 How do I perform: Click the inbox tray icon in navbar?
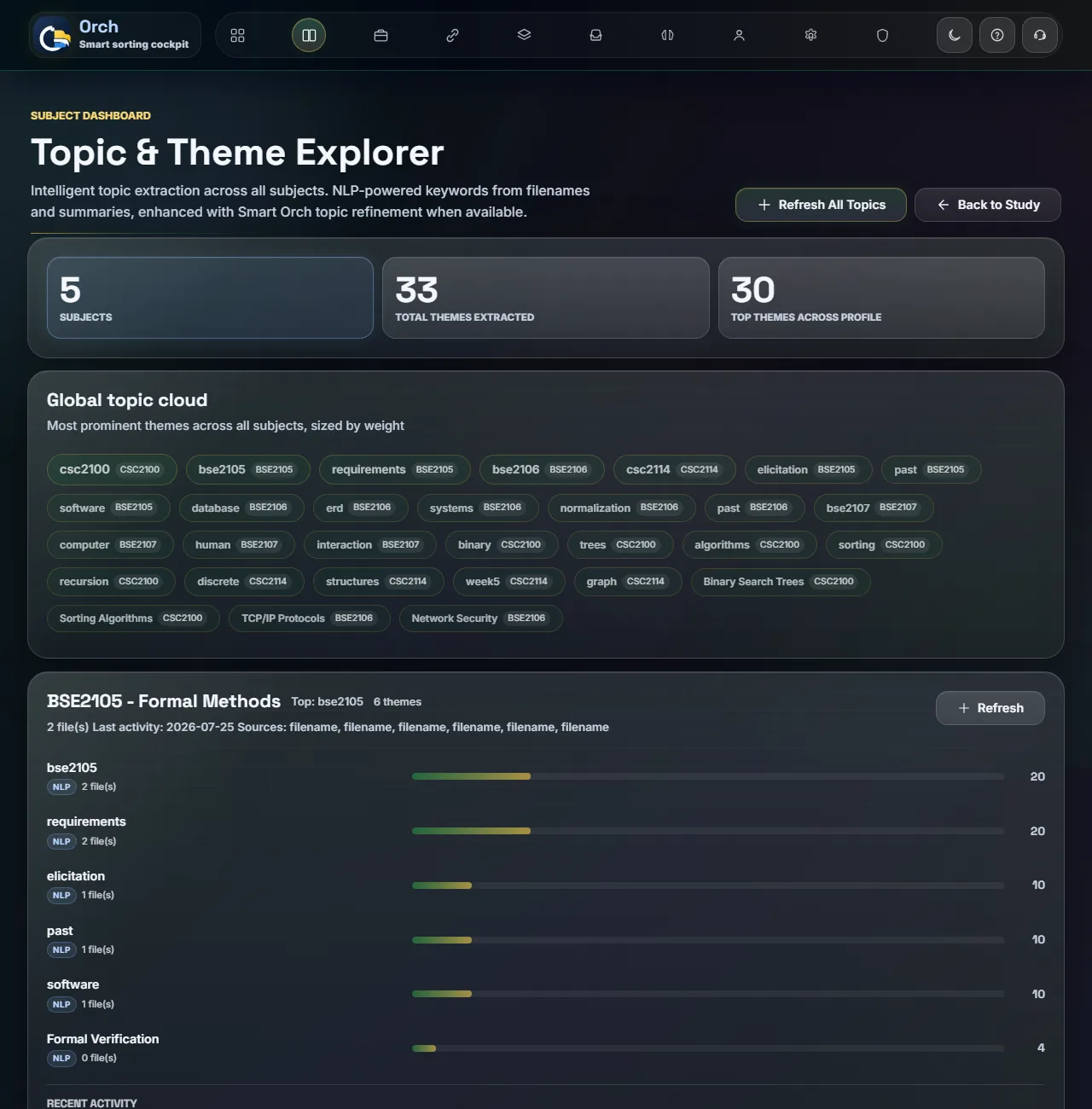pyautogui.click(x=595, y=35)
